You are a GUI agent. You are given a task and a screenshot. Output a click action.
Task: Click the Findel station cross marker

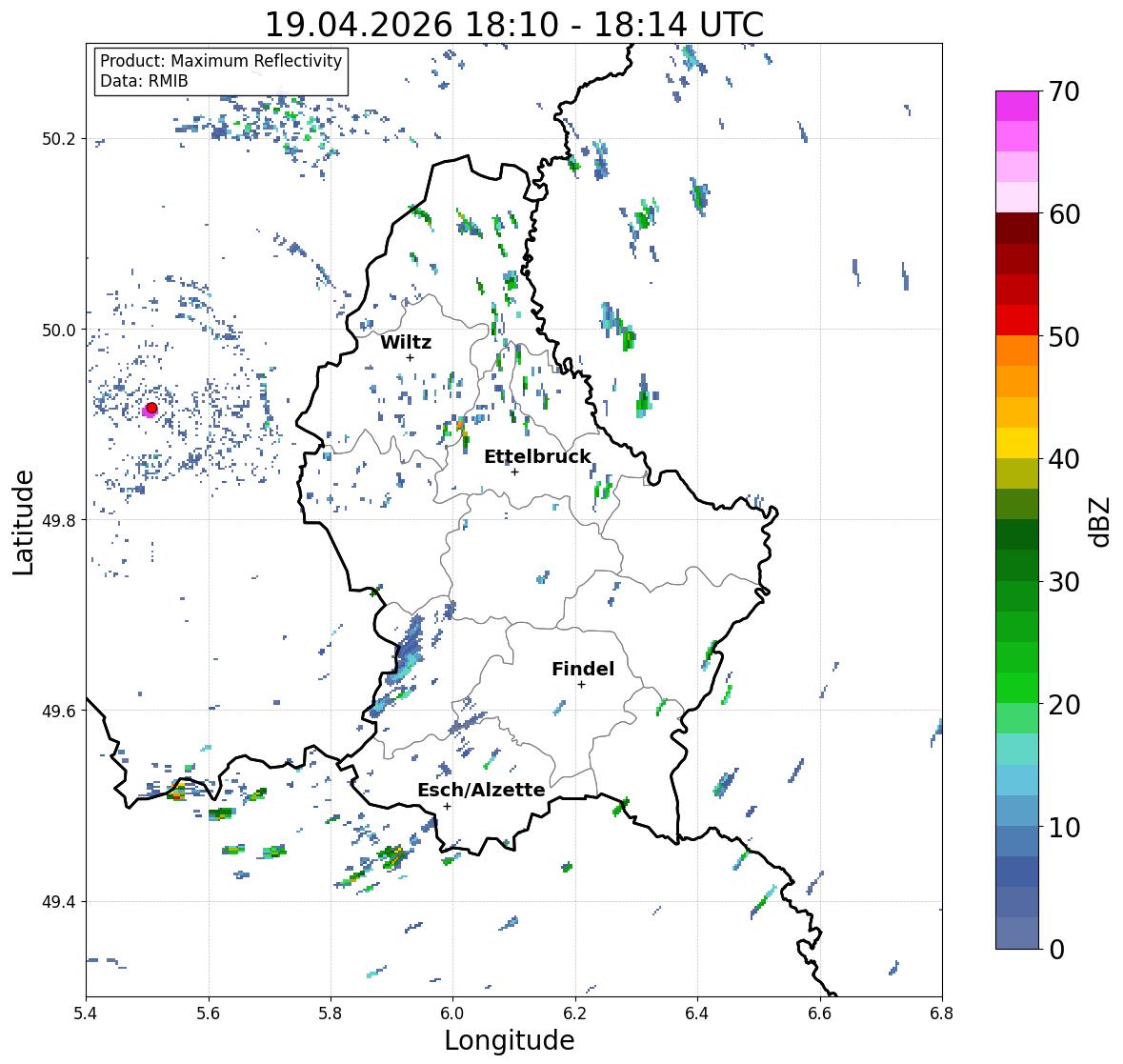581,685
